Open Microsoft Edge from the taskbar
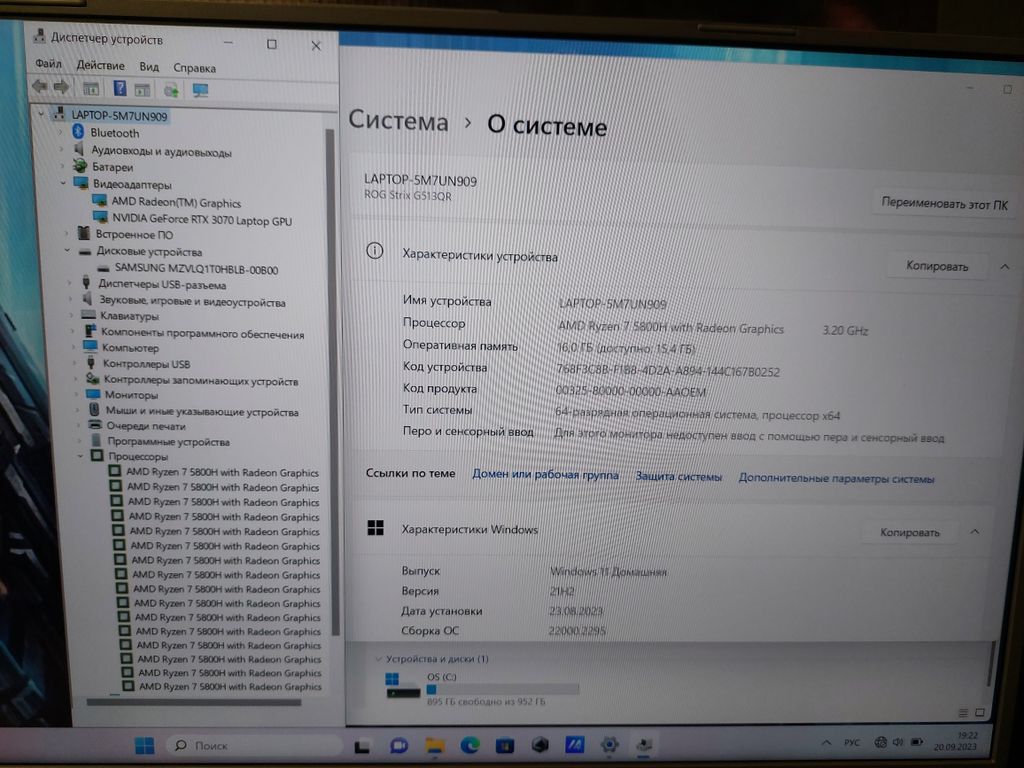The width and height of the screenshot is (1024, 768). [469, 745]
